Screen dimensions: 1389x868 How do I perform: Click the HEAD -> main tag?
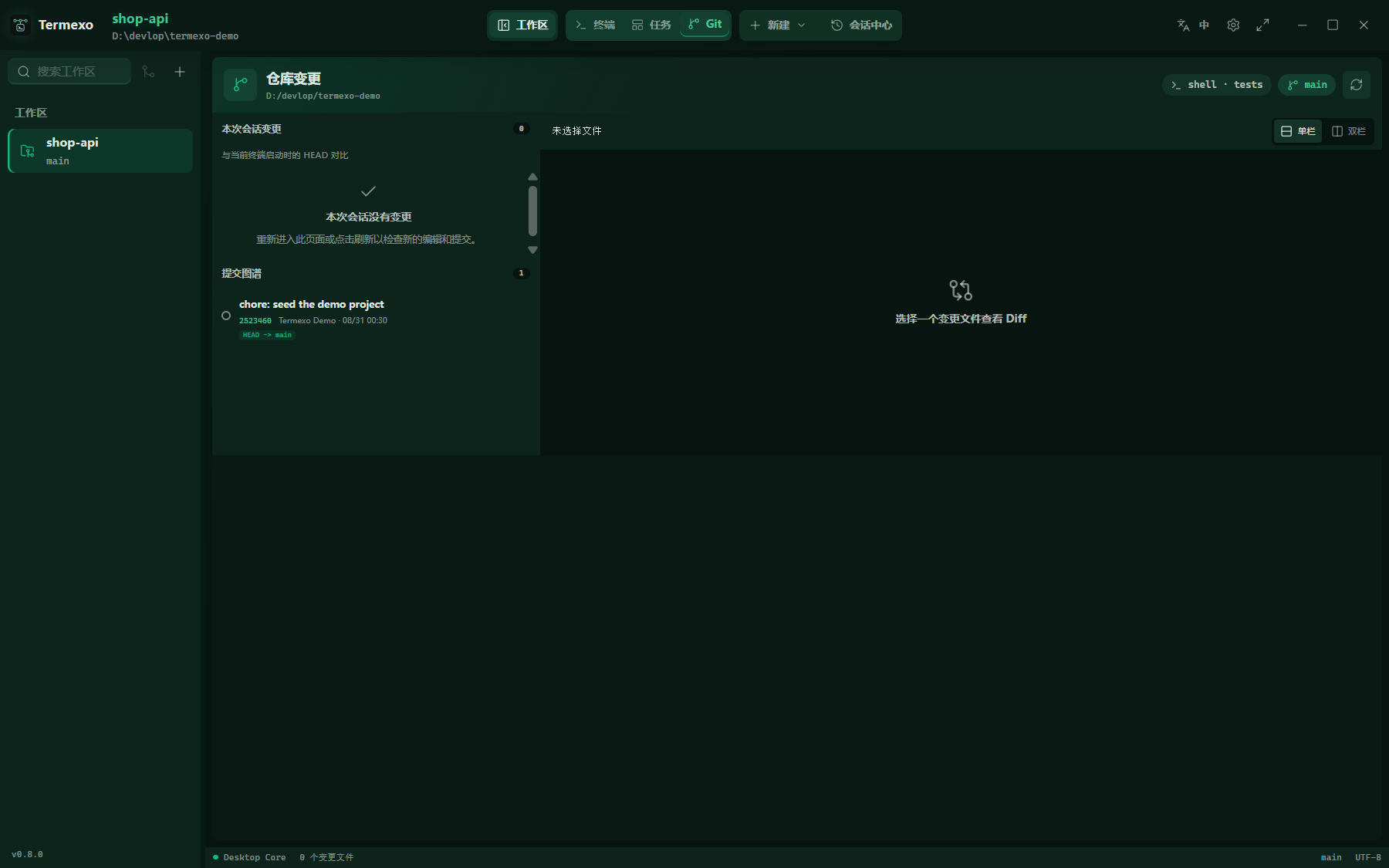(x=267, y=335)
